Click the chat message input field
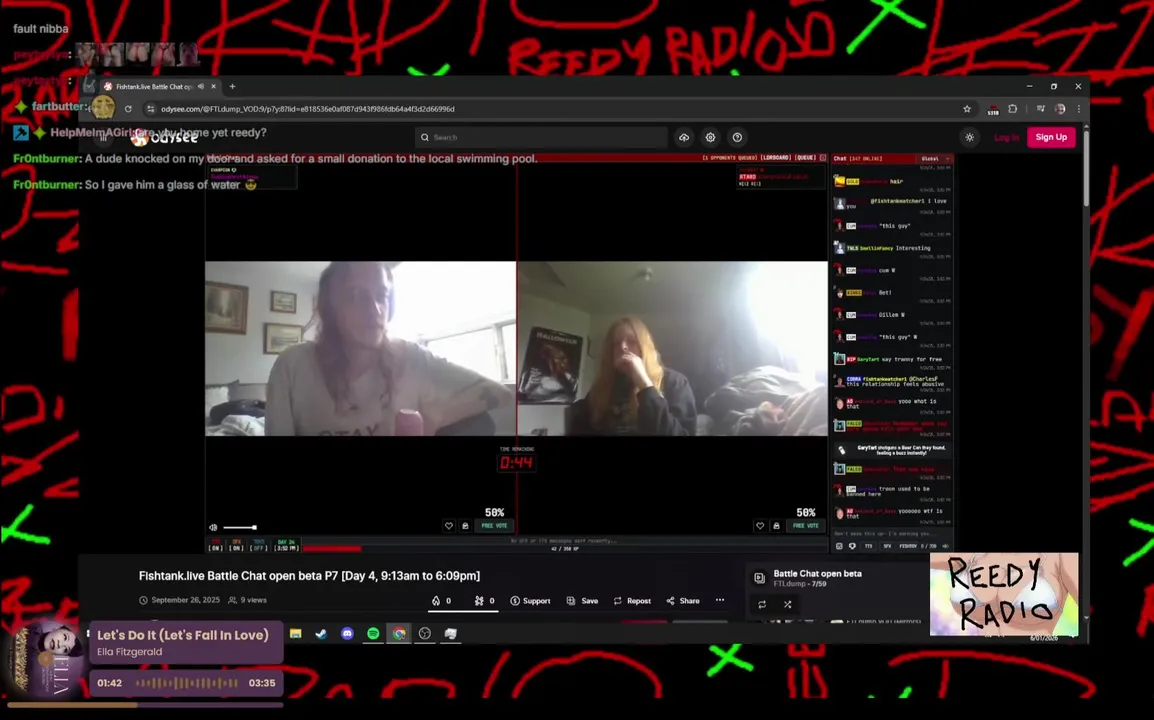1154x720 pixels. pyautogui.click(x=892, y=534)
